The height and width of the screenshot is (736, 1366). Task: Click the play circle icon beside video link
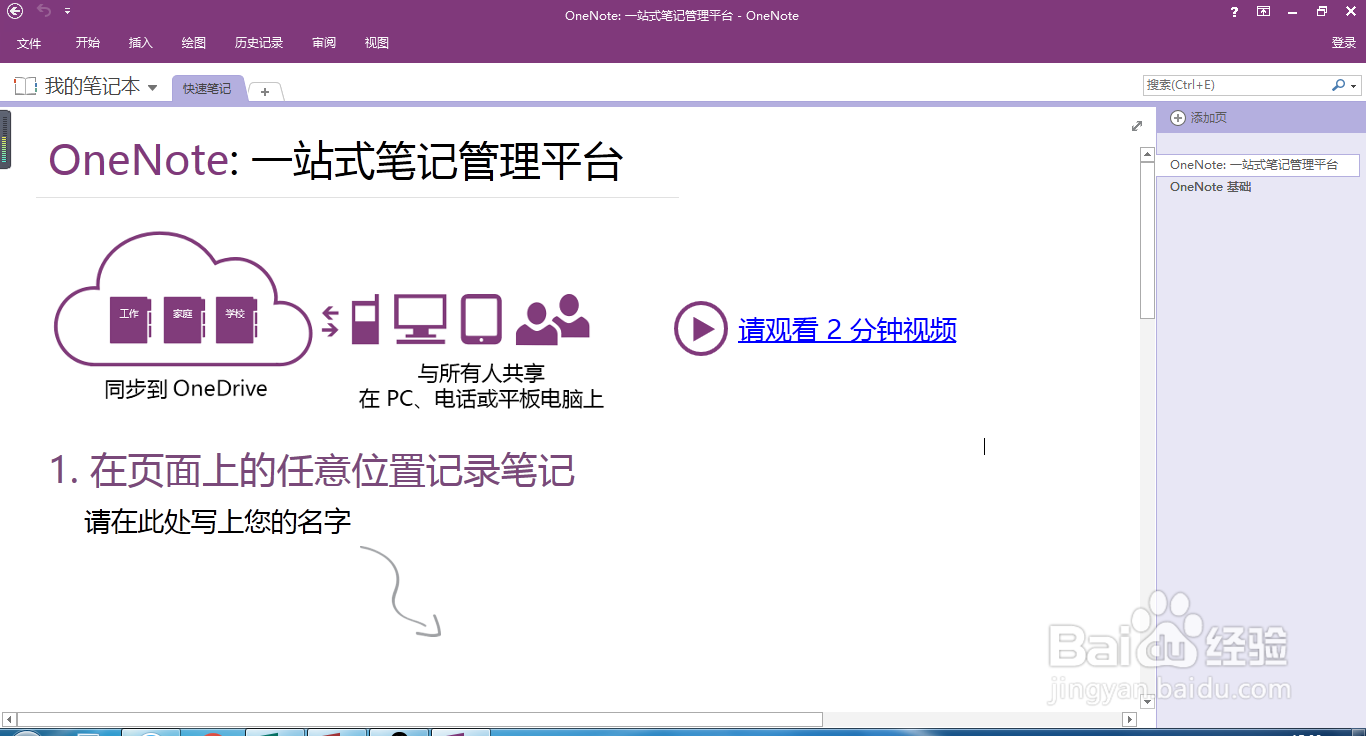tap(700, 328)
